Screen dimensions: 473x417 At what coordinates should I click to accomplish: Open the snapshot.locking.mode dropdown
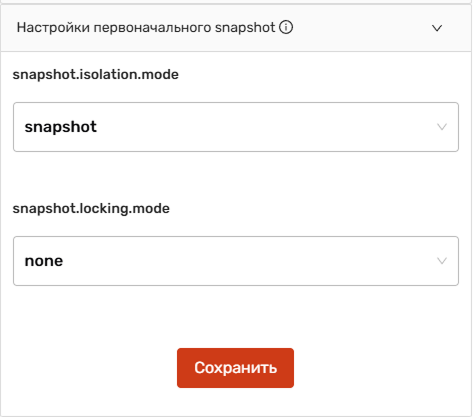click(x=236, y=261)
